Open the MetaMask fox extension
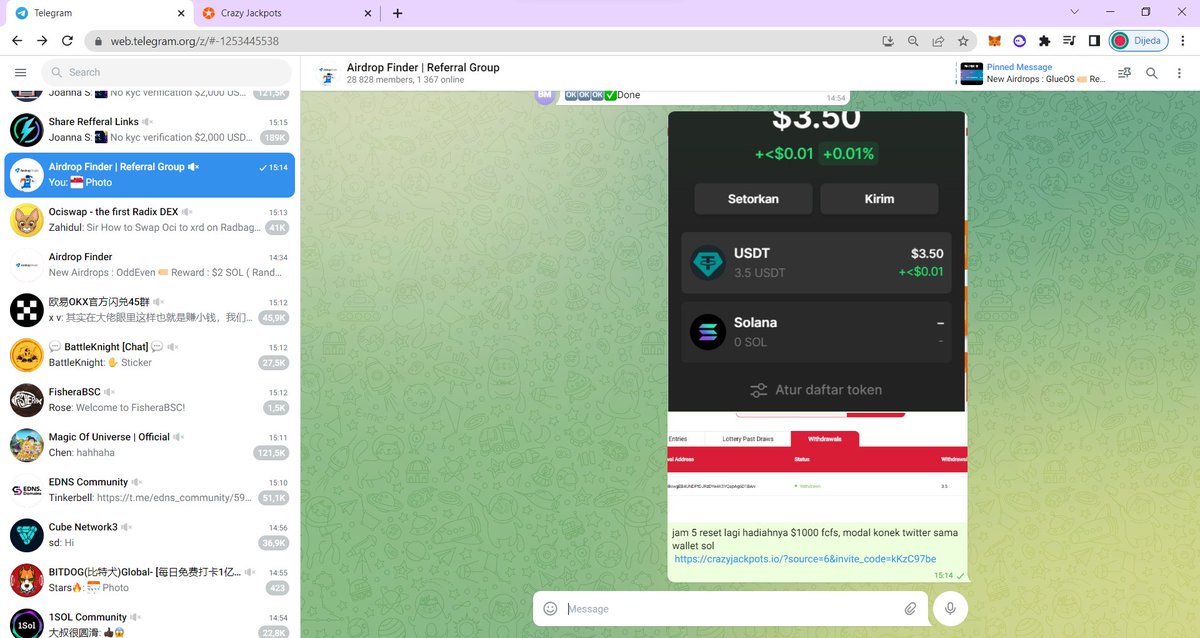The image size is (1200, 638). click(x=995, y=41)
